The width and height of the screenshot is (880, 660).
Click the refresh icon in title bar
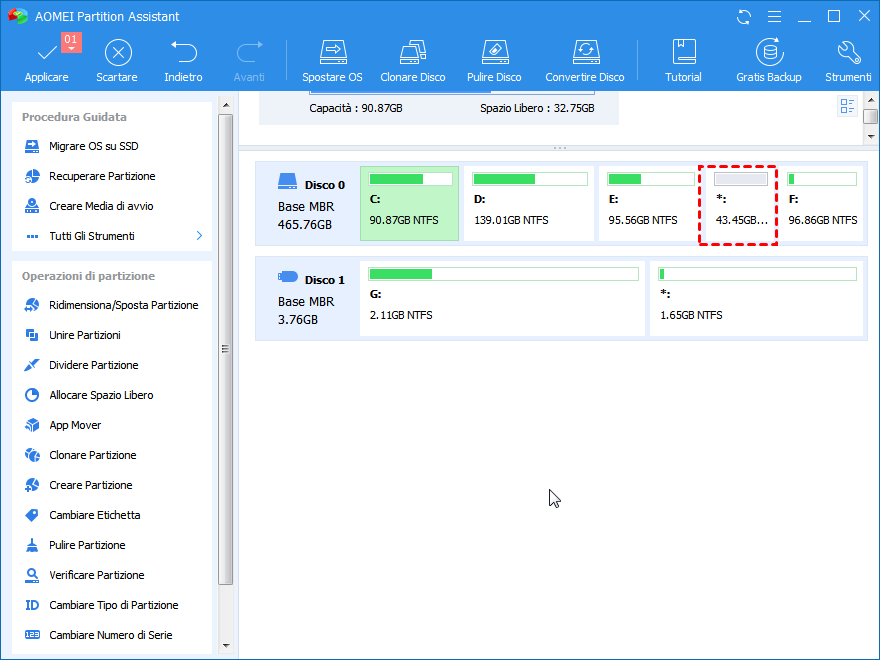click(x=744, y=17)
